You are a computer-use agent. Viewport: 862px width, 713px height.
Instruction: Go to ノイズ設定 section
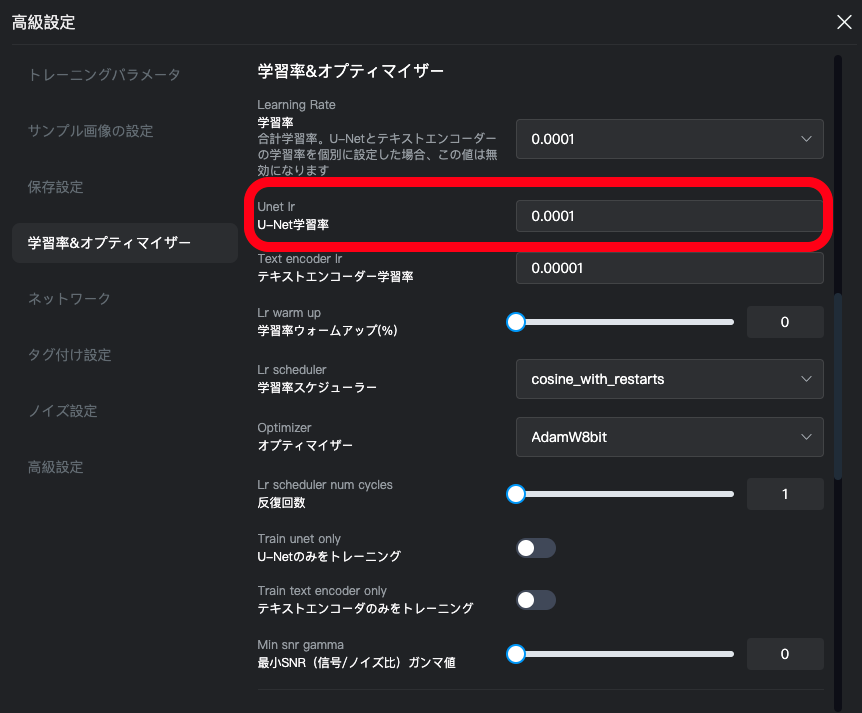[62, 411]
